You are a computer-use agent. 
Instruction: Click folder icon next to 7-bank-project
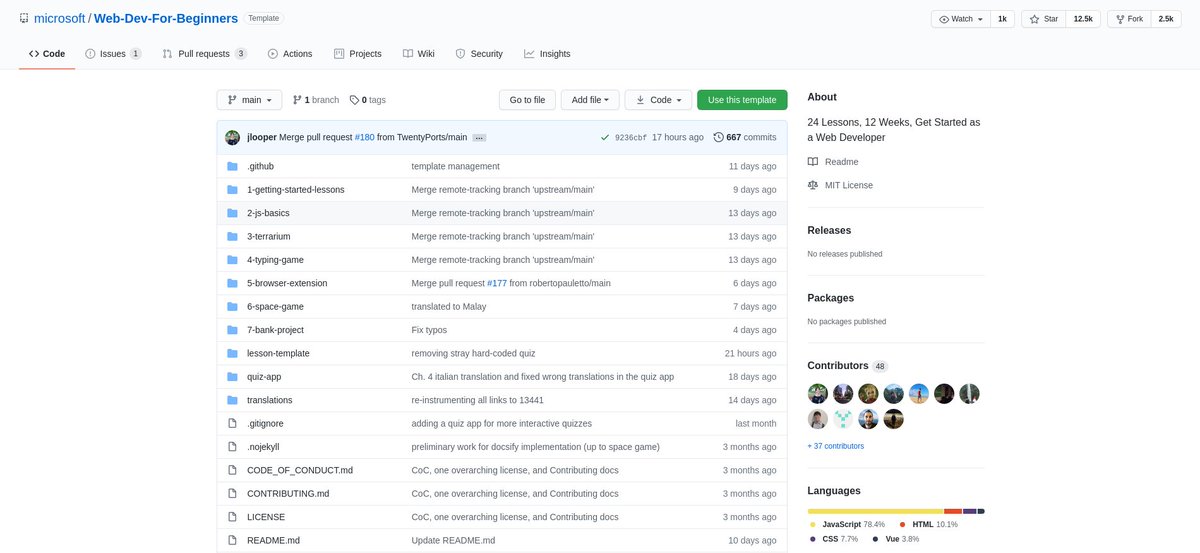coord(232,330)
